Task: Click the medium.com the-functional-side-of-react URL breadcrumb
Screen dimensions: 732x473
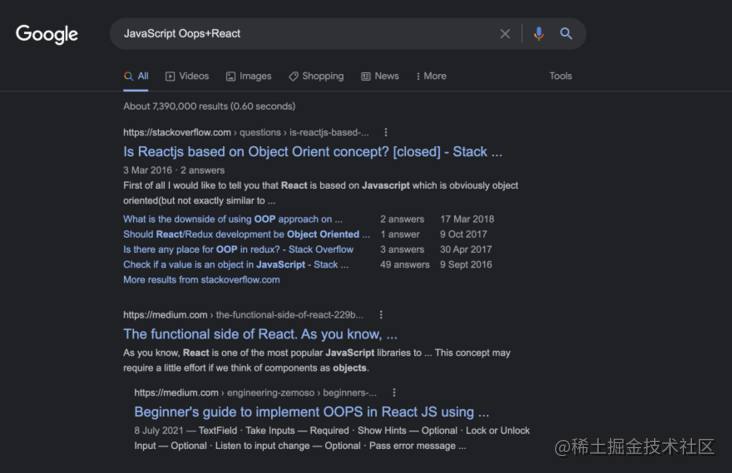Action: point(243,315)
